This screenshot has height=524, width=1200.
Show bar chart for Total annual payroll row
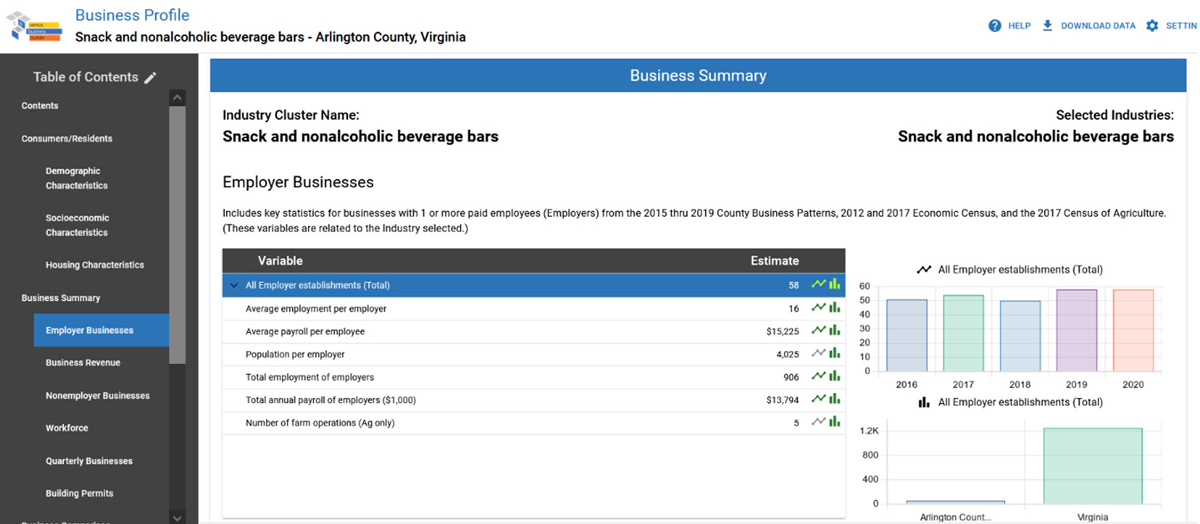click(x=834, y=400)
